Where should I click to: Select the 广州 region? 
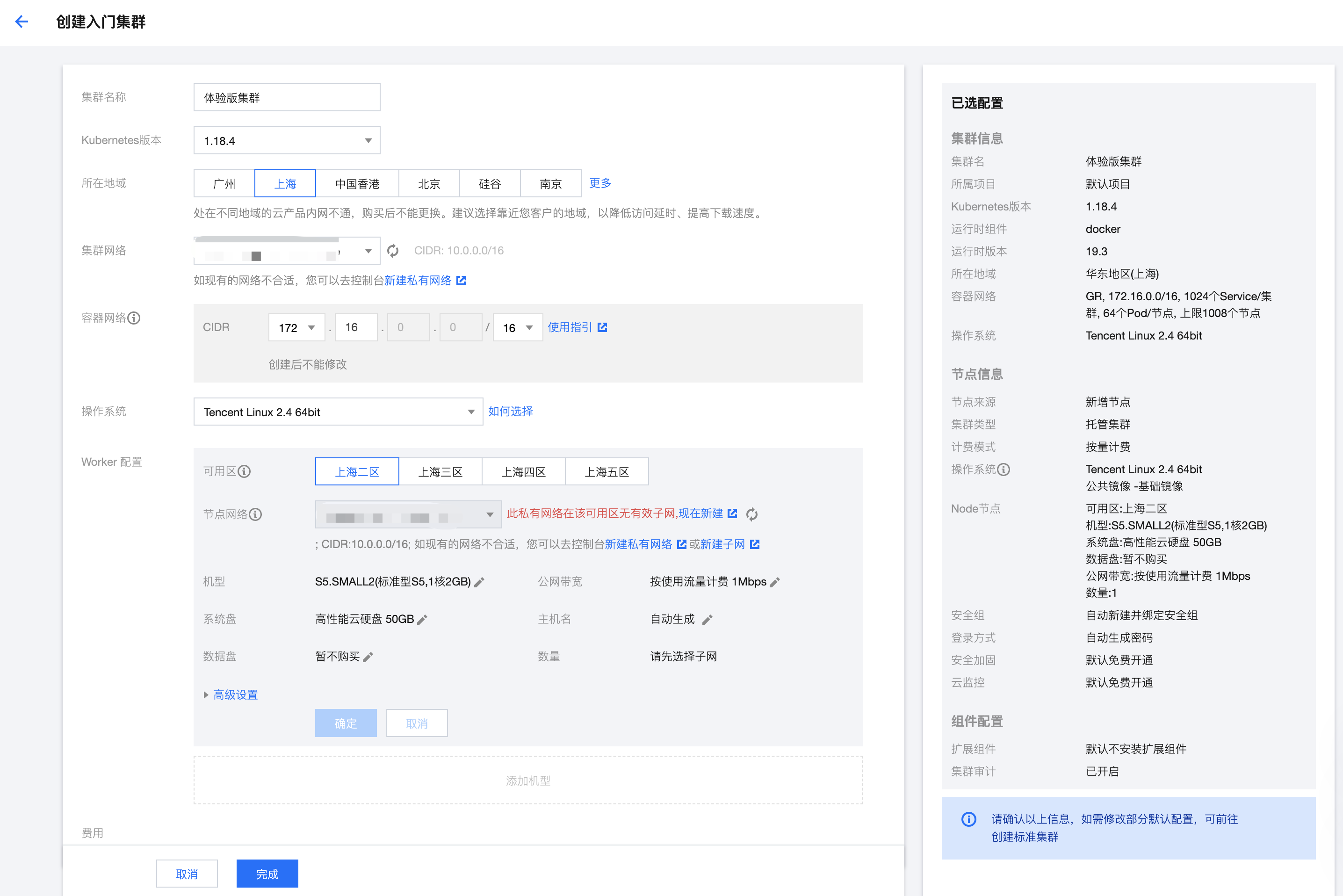pos(224,183)
